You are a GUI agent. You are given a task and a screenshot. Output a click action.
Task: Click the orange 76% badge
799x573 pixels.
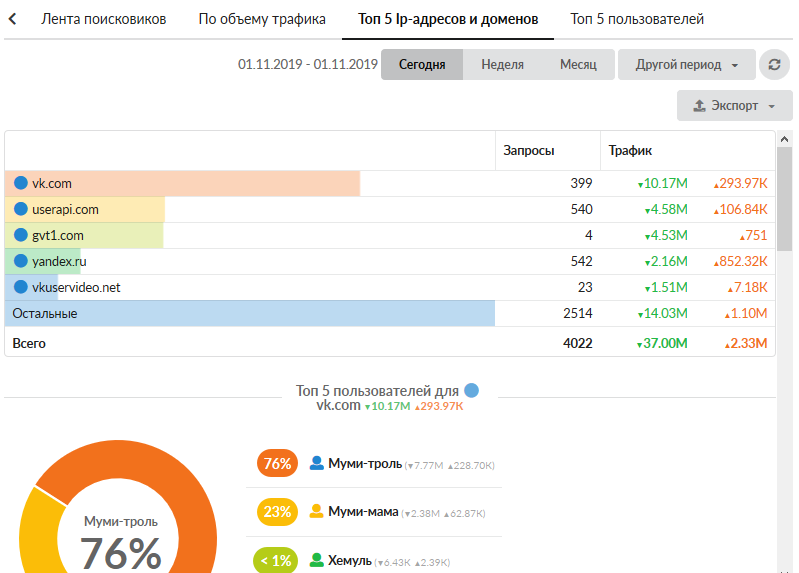[277, 464]
